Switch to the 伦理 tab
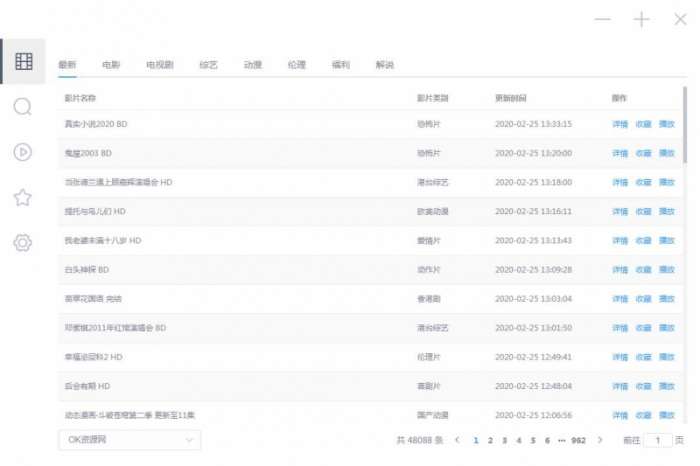The image size is (700, 466). 297,65
